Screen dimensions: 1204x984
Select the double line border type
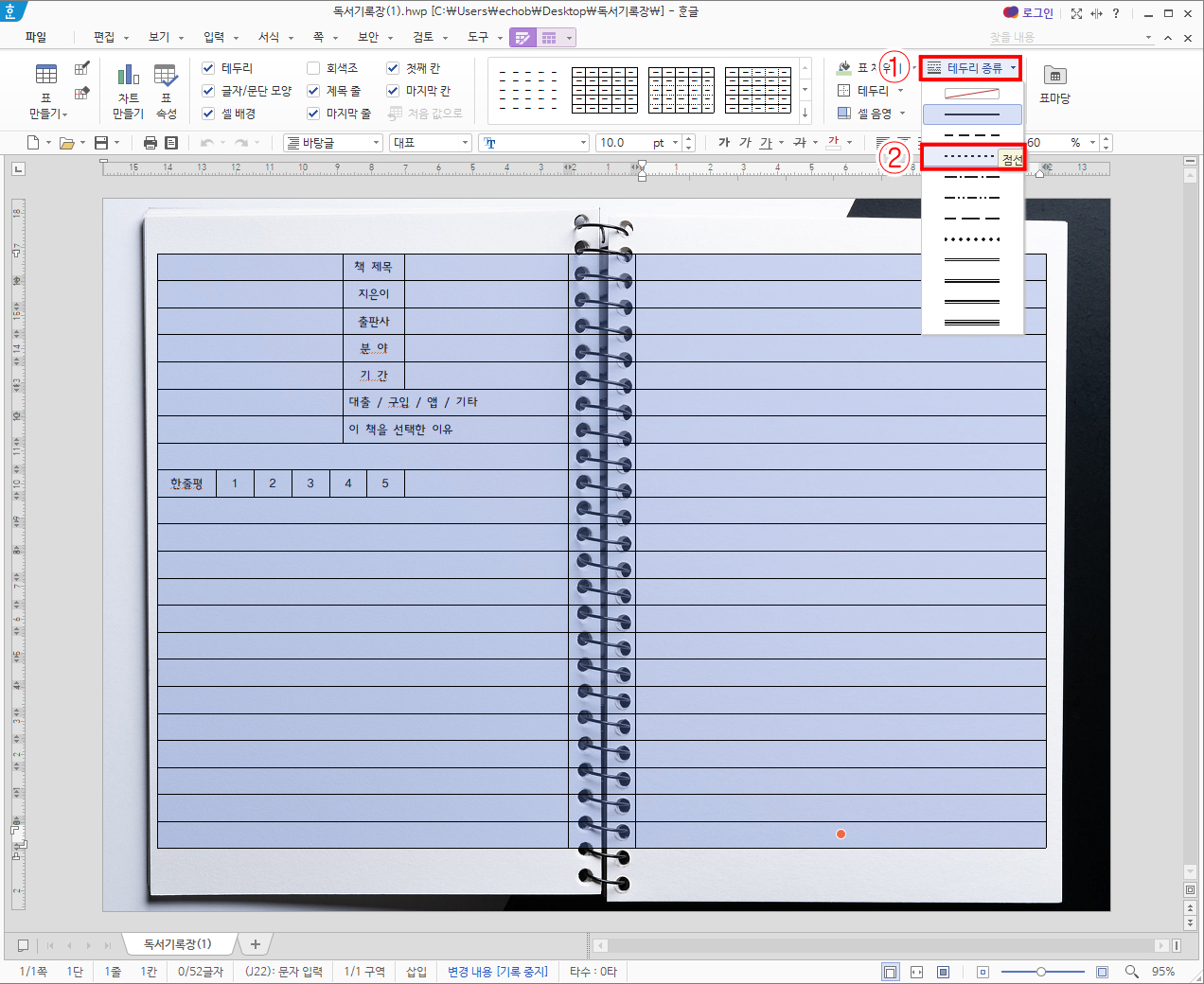(x=972, y=260)
